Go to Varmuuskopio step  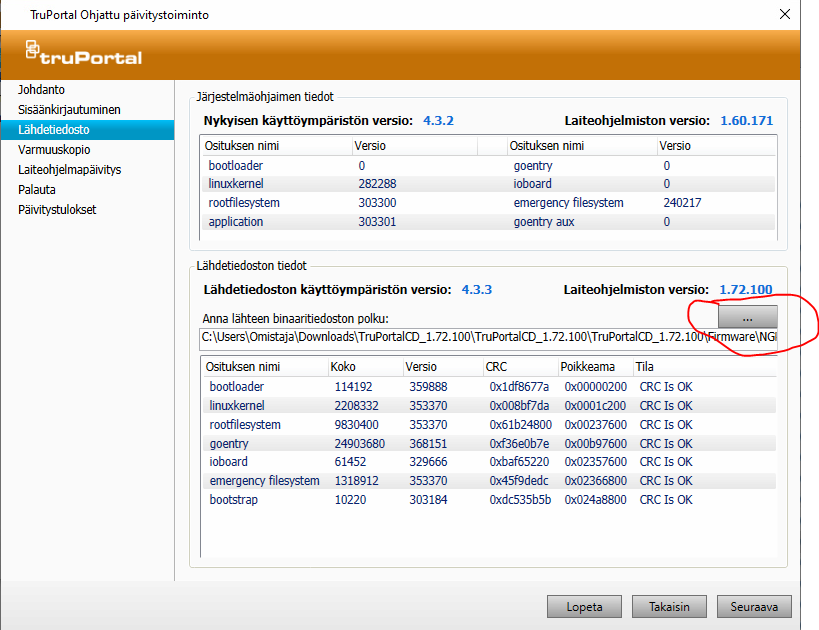click(54, 150)
